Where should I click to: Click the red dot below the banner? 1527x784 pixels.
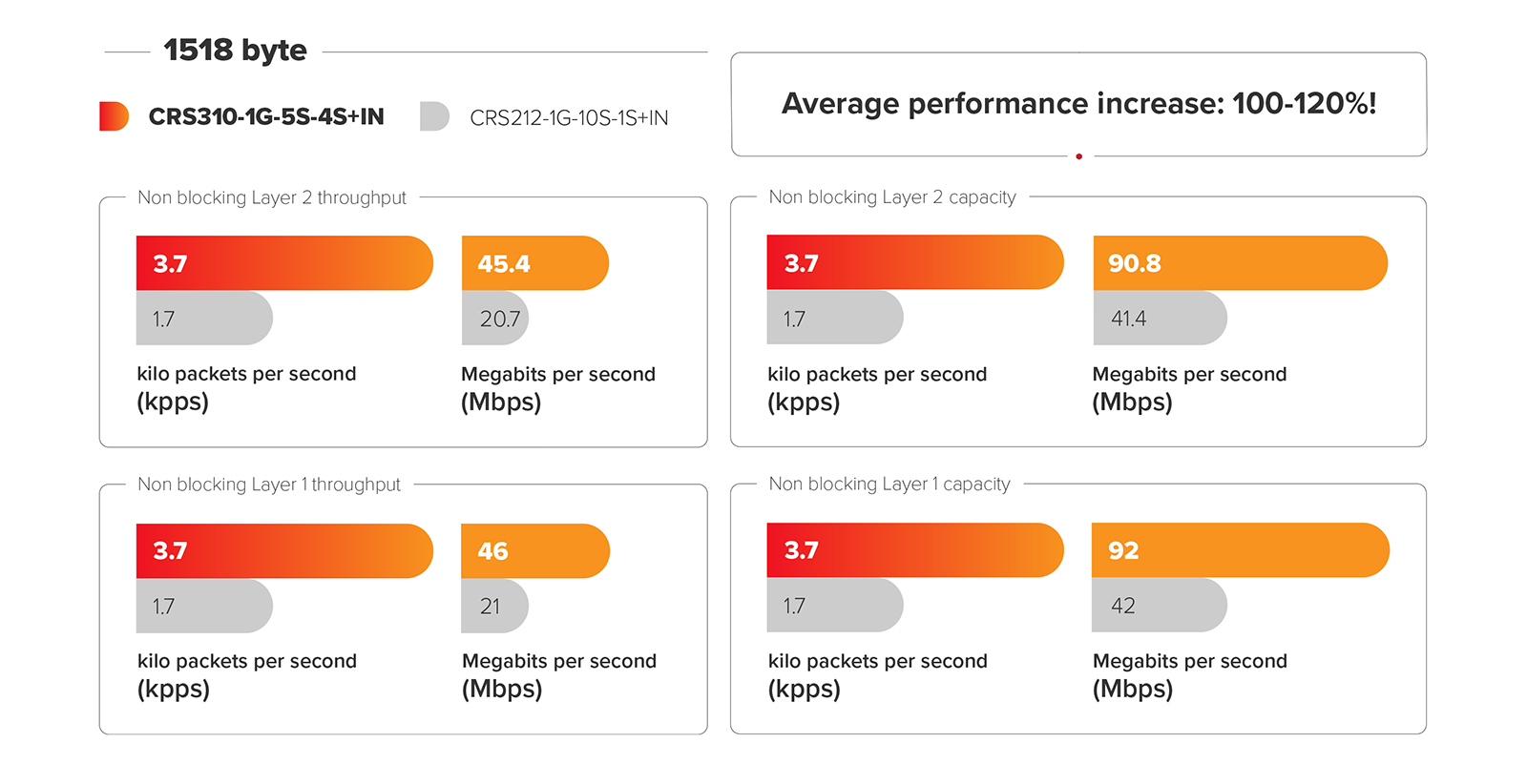coord(1078,156)
